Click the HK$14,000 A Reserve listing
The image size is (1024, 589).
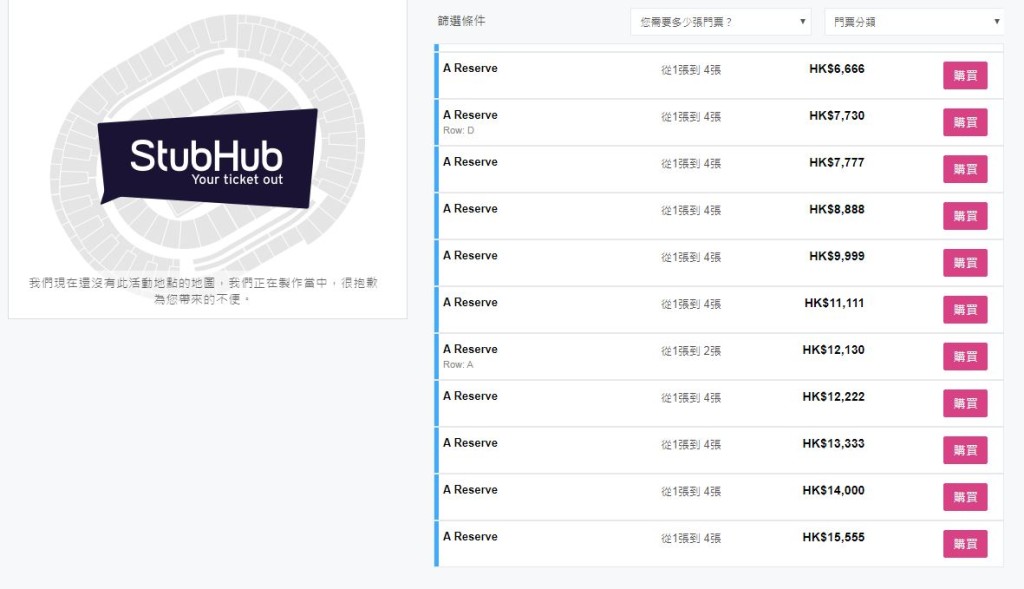click(x=600, y=496)
